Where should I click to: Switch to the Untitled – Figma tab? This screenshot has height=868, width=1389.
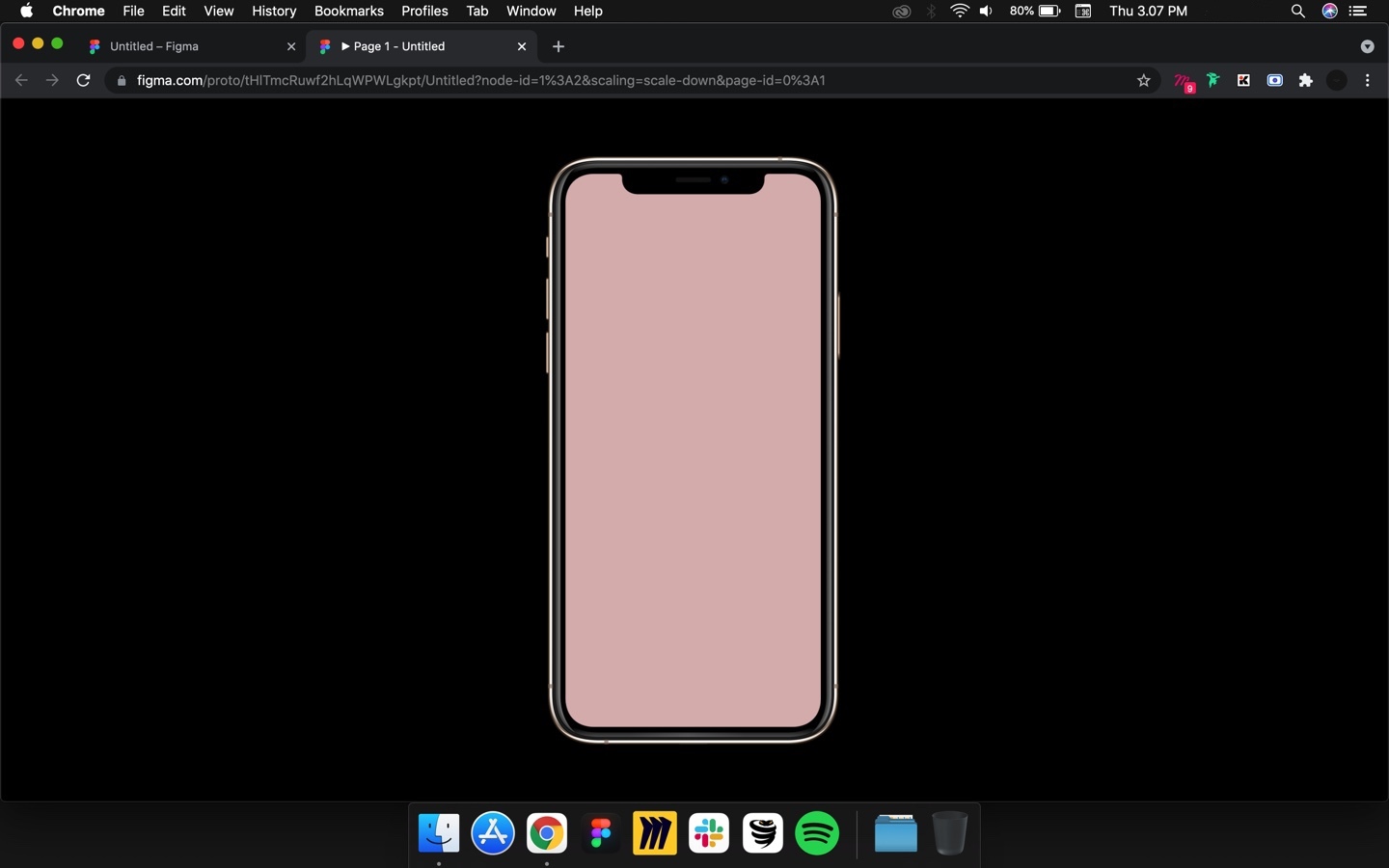(x=191, y=46)
